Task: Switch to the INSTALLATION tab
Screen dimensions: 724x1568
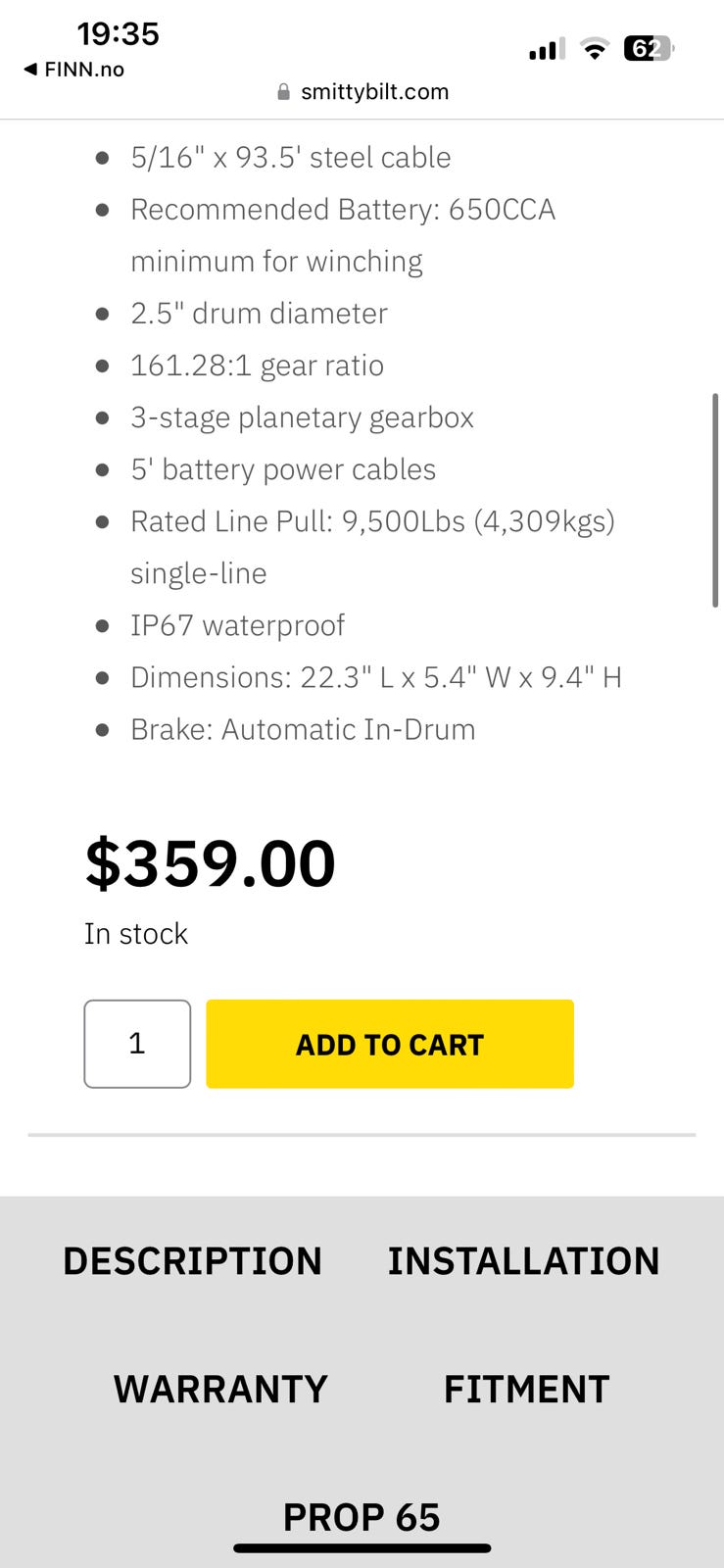Action: pyautogui.click(x=523, y=1261)
